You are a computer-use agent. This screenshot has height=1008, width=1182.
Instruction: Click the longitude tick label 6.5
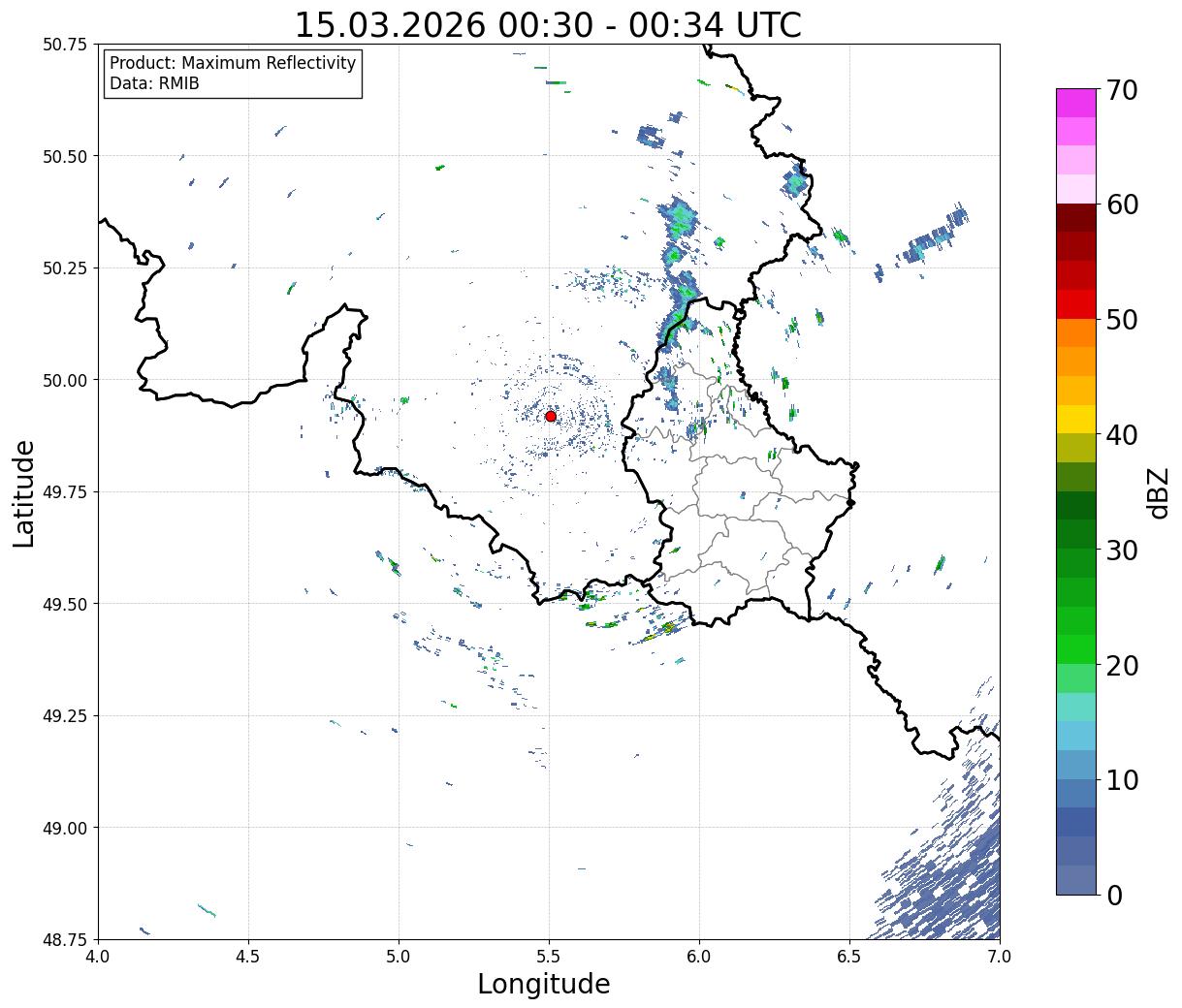[x=849, y=956]
